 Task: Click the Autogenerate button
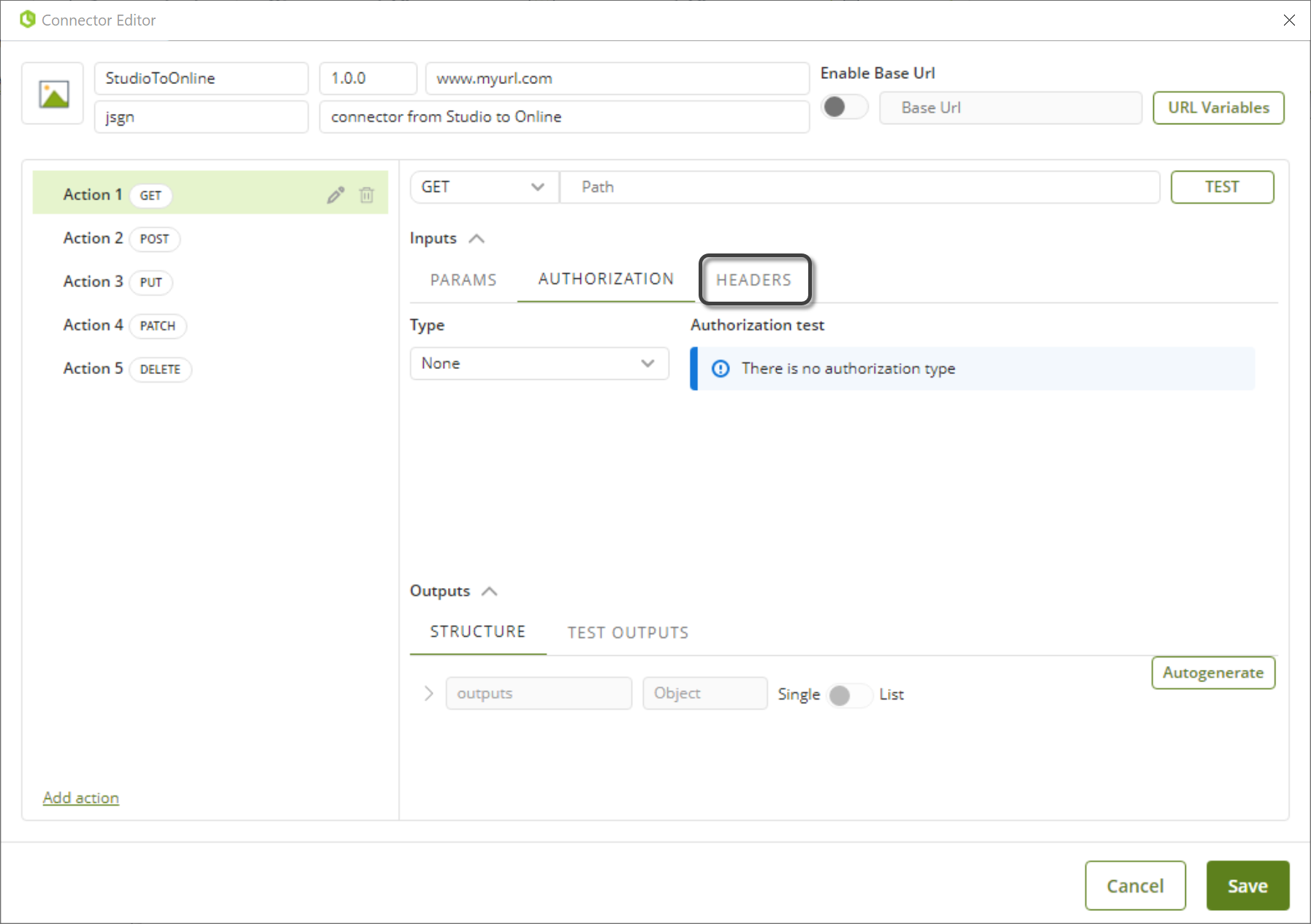[x=1213, y=673]
